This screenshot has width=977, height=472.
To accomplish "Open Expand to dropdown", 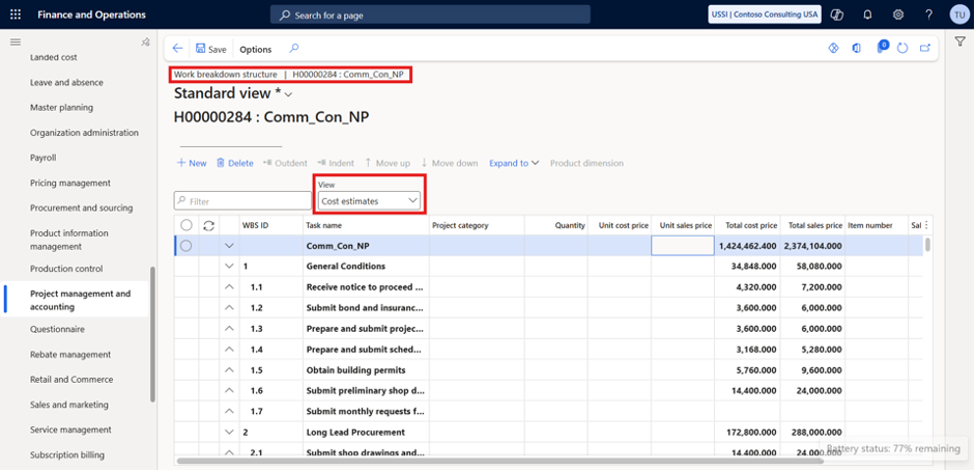I will (514, 163).
